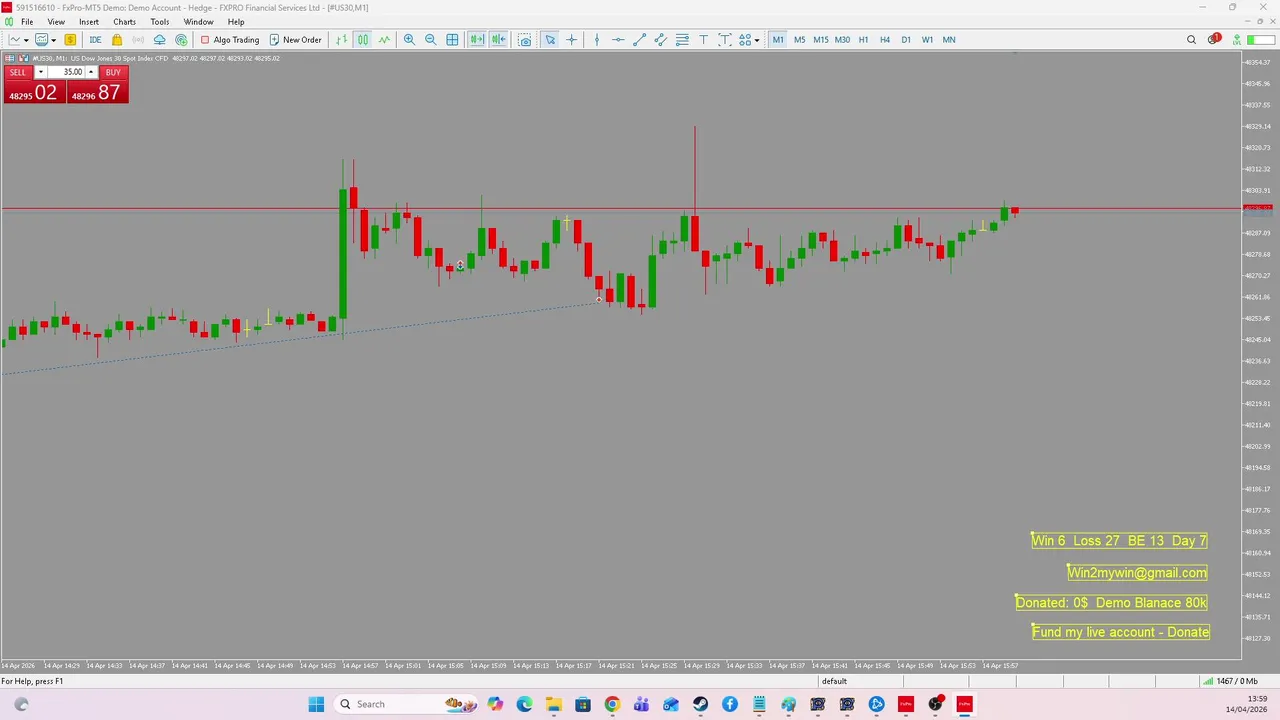This screenshot has width=1280, height=720.
Task: Open notifications icon with red badge
Action: pyautogui.click(x=1213, y=40)
